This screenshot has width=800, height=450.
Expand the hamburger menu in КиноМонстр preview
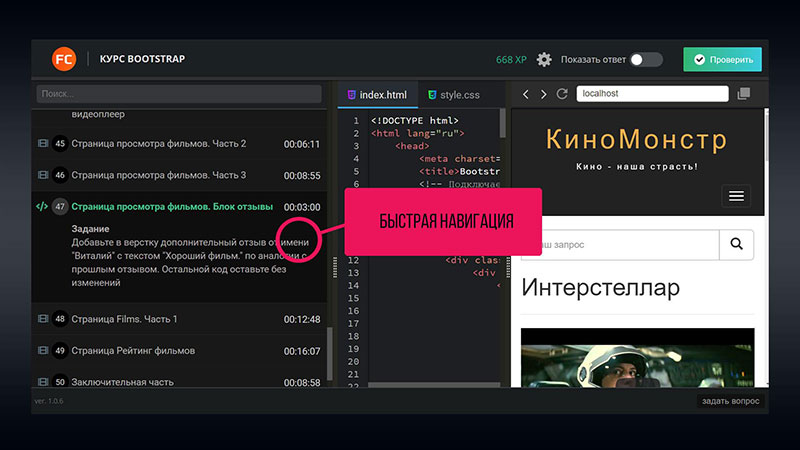[737, 196]
